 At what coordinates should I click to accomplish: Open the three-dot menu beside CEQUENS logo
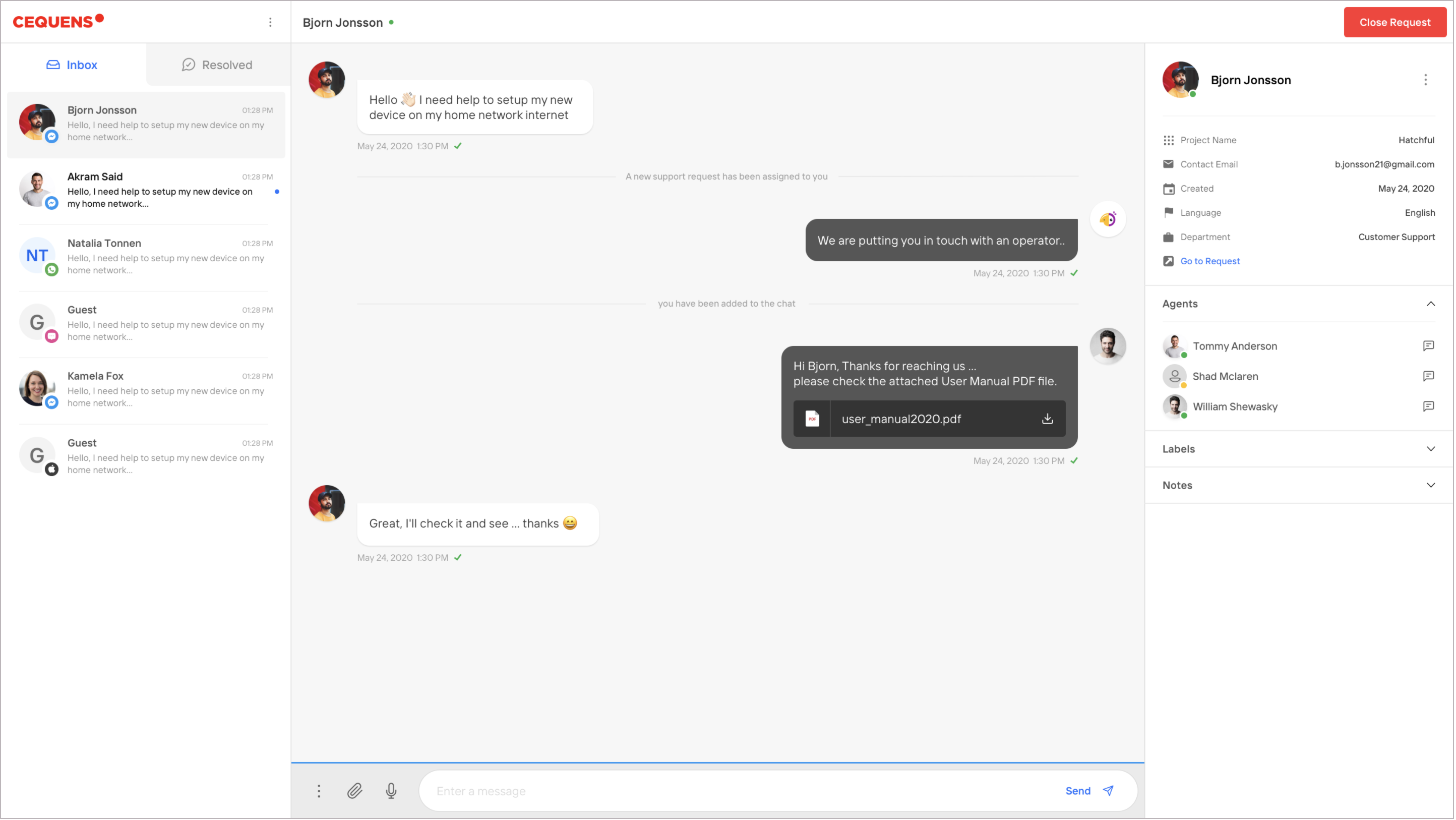(270, 22)
